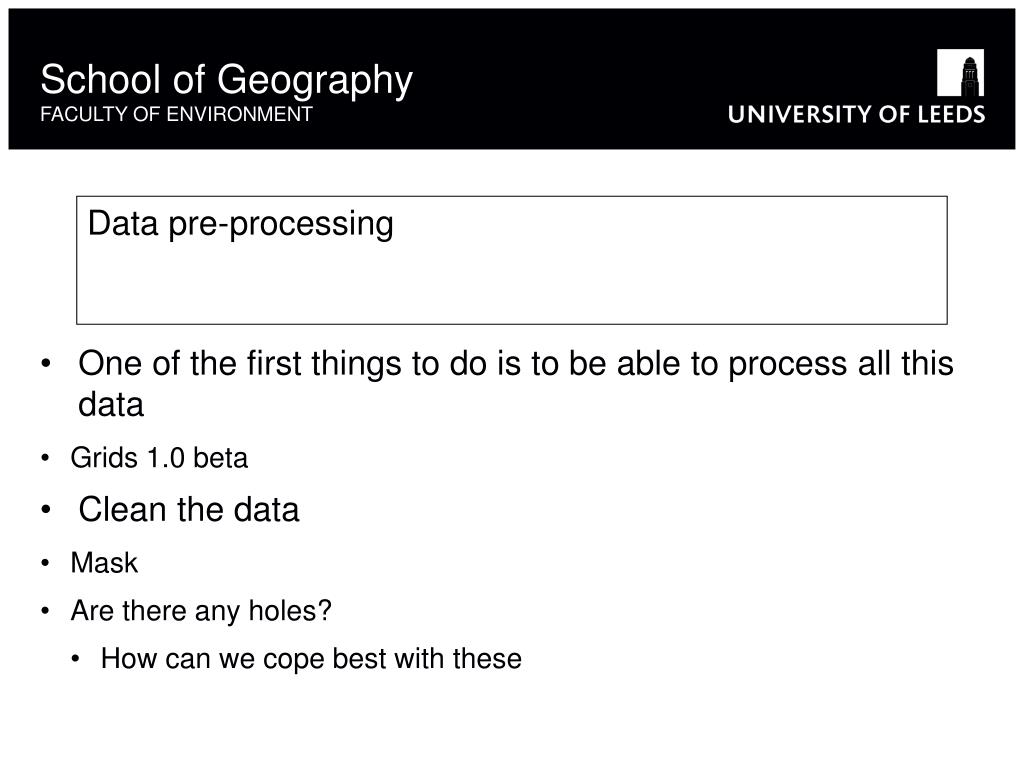The width and height of the screenshot is (1024, 768).
Task: Select the "School of Geography" heading
Action: click(226, 80)
